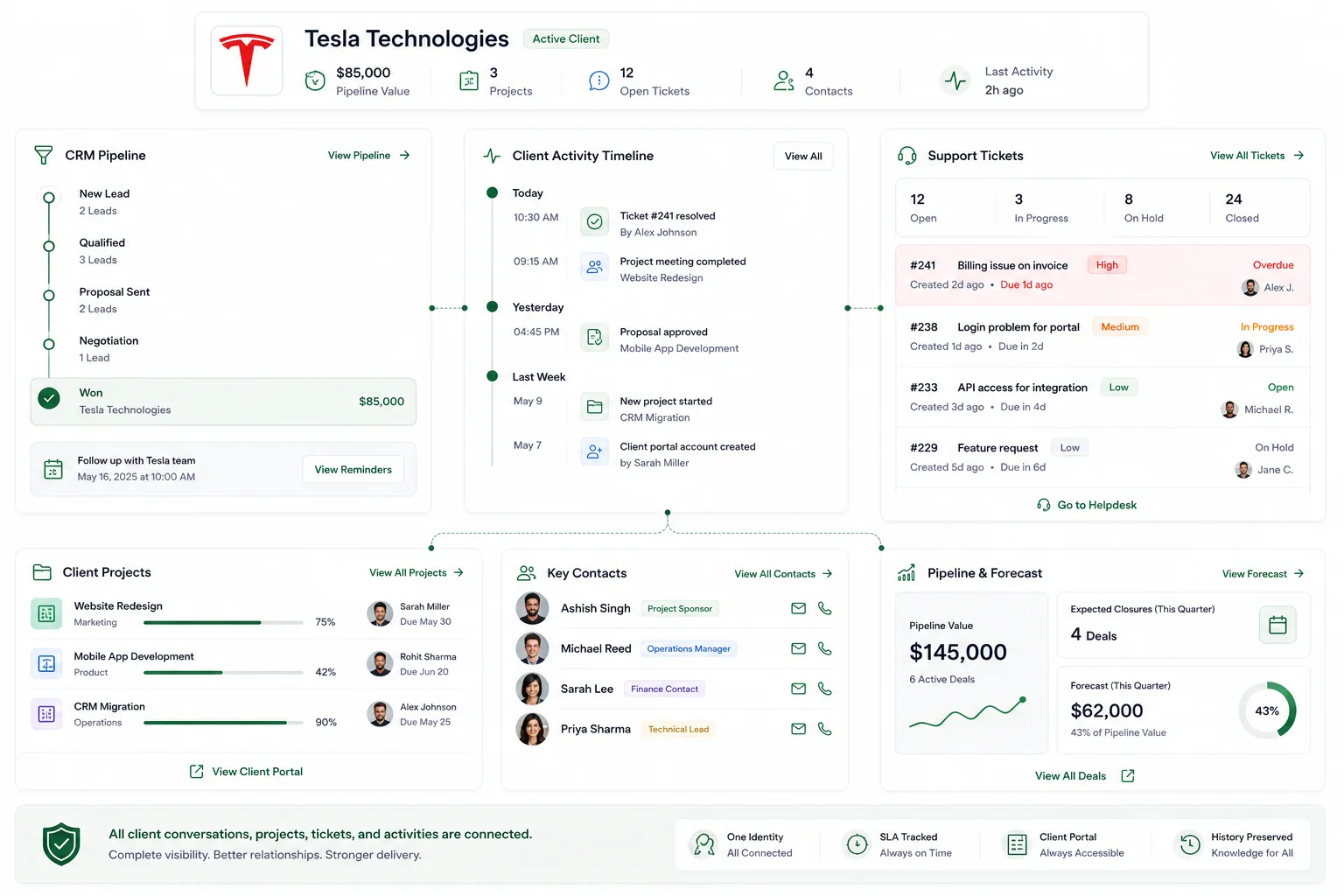Click the Tesla logo thumbnail
The height and width of the screenshot is (896, 1344).
pos(247,60)
